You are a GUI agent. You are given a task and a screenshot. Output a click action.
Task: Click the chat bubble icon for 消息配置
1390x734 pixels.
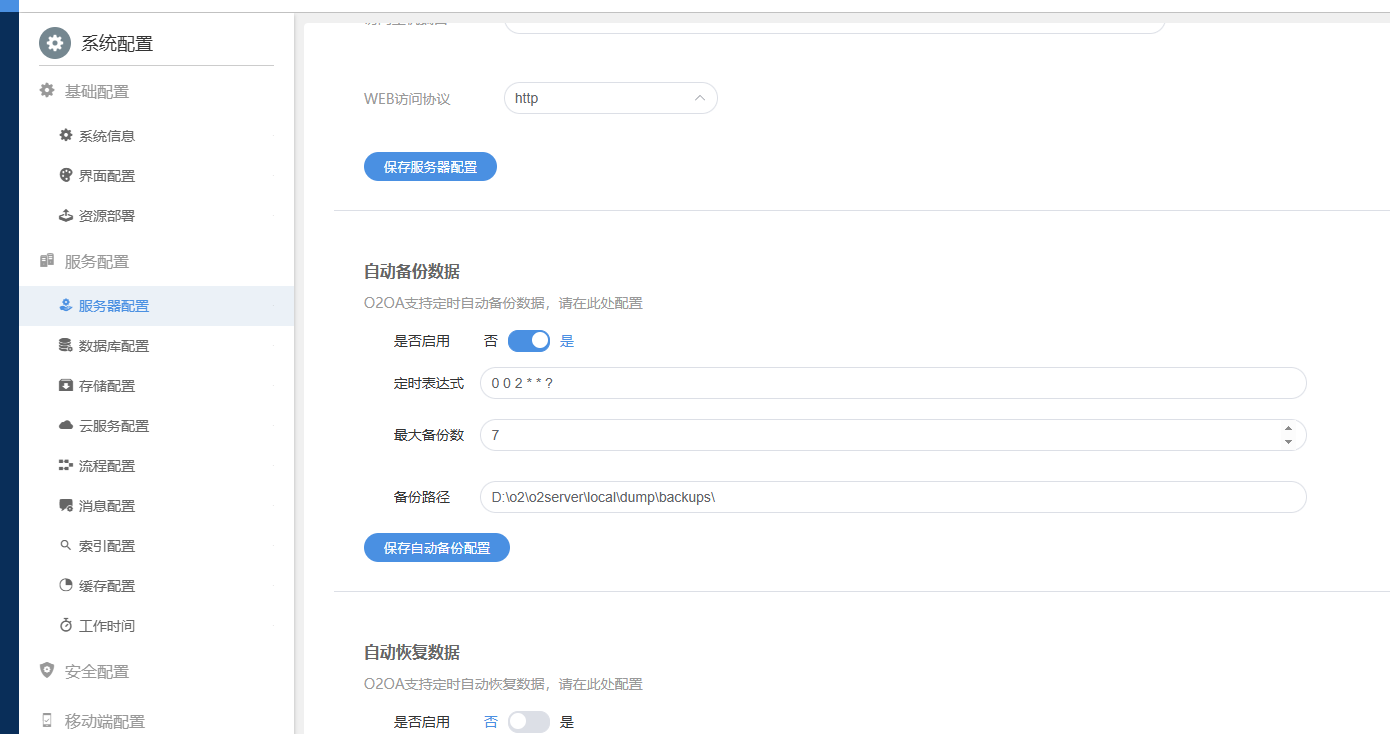tap(66, 505)
